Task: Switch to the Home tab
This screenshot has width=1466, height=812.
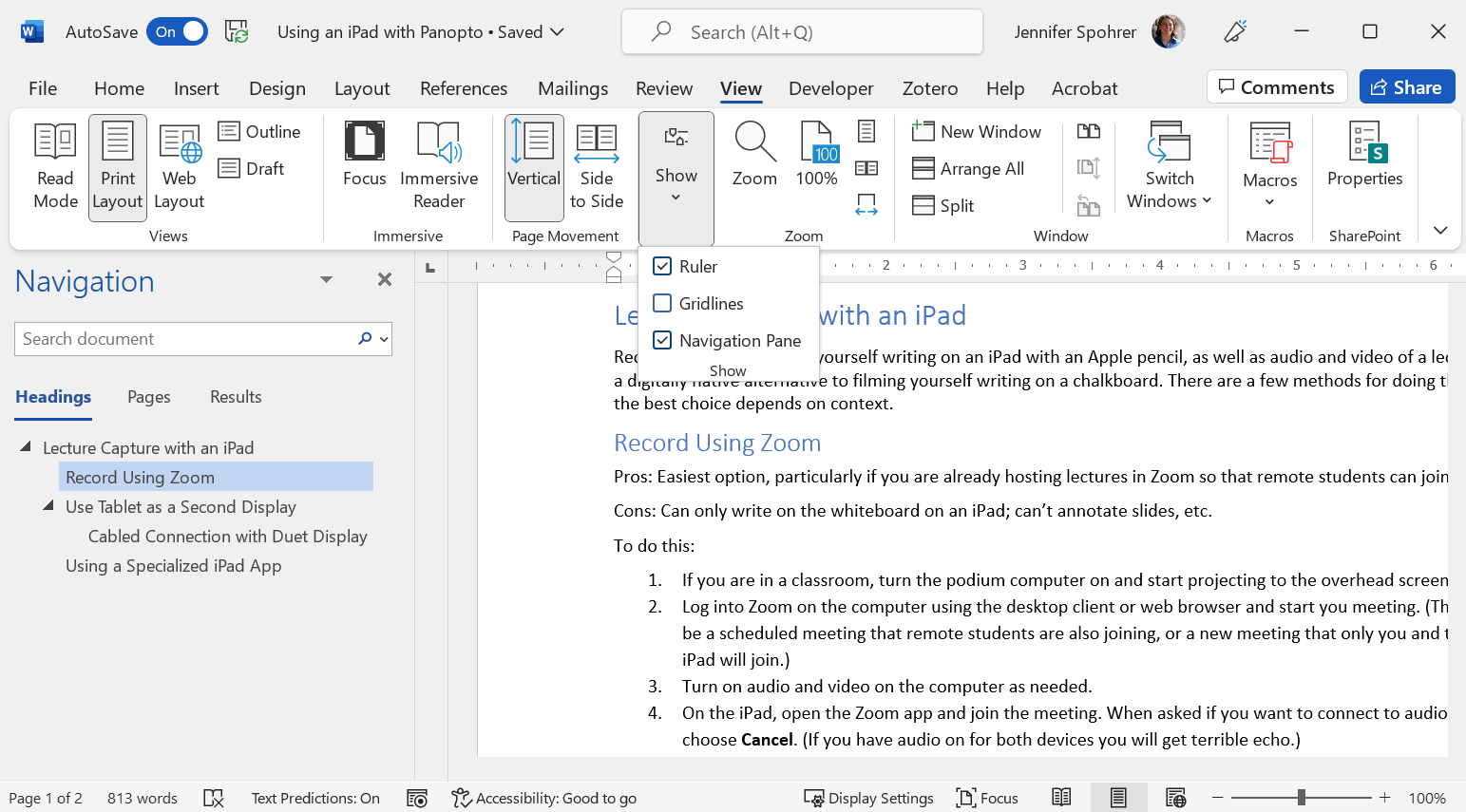Action: pos(120,88)
